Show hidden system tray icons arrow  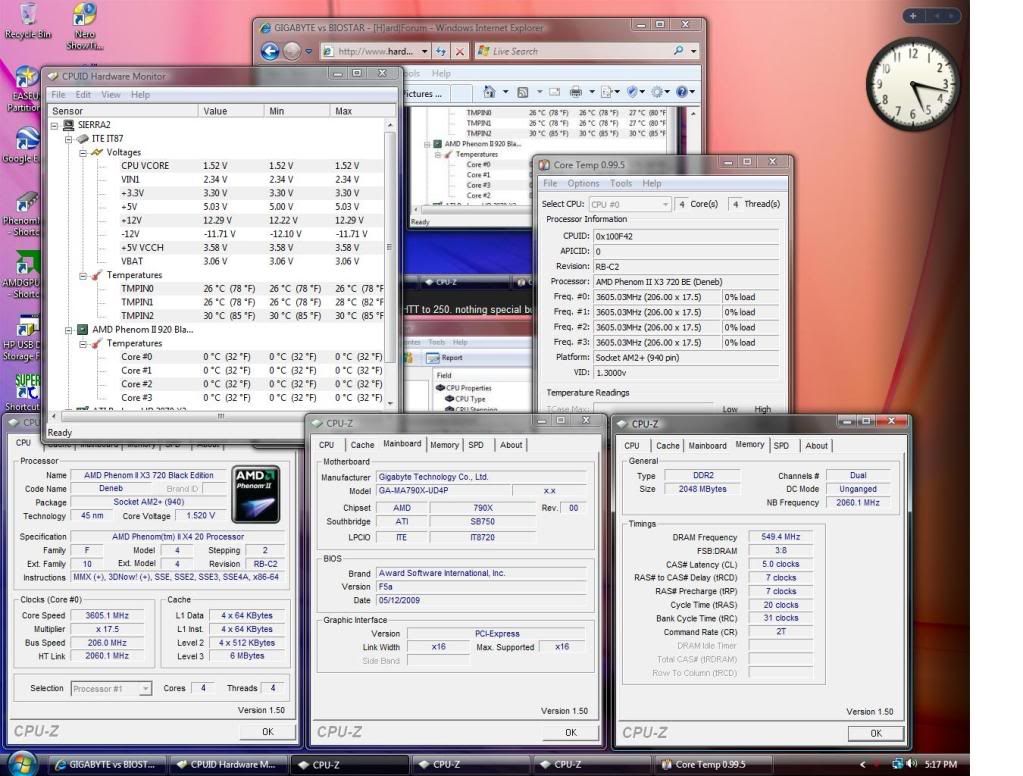click(863, 764)
